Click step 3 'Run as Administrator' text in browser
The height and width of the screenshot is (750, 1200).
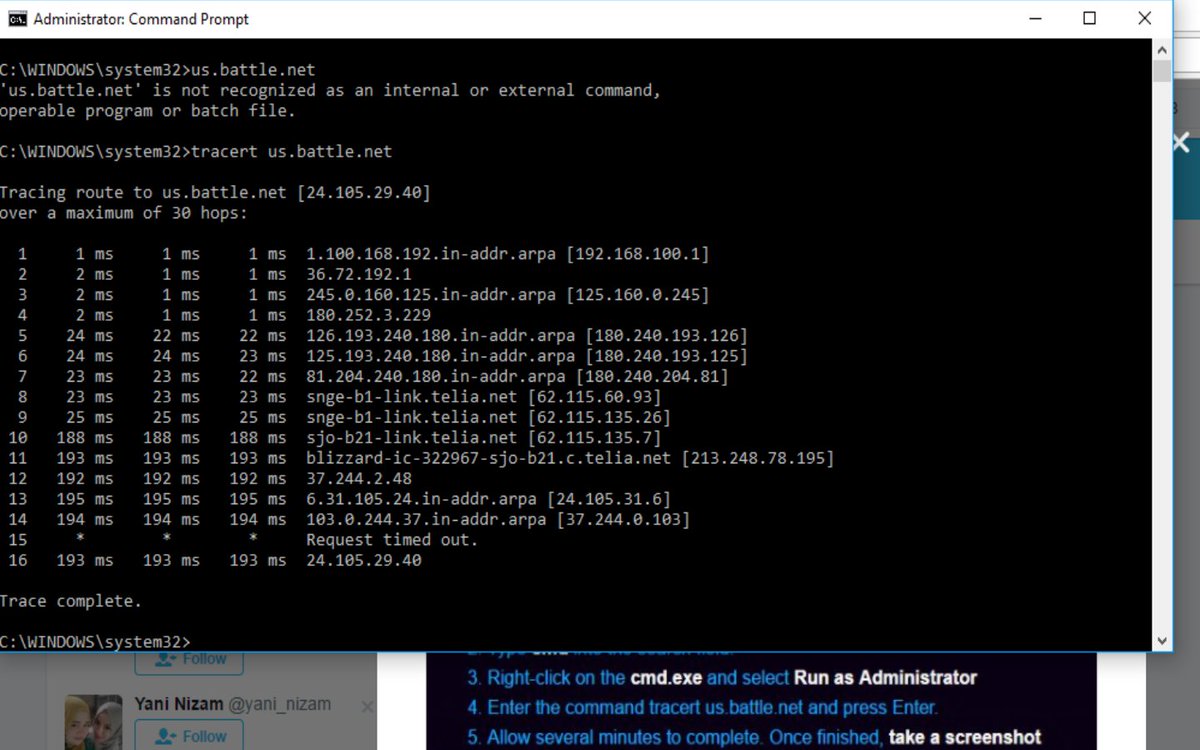coord(885,678)
